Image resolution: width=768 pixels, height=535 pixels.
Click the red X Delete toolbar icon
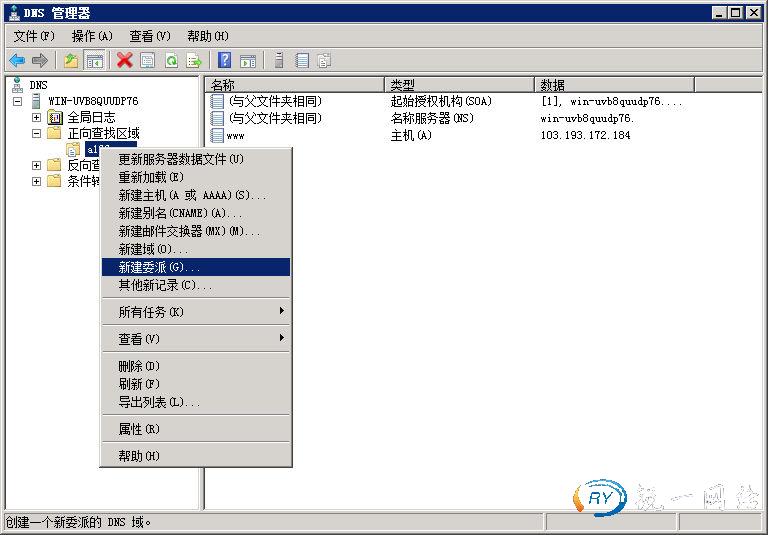pos(125,61)
